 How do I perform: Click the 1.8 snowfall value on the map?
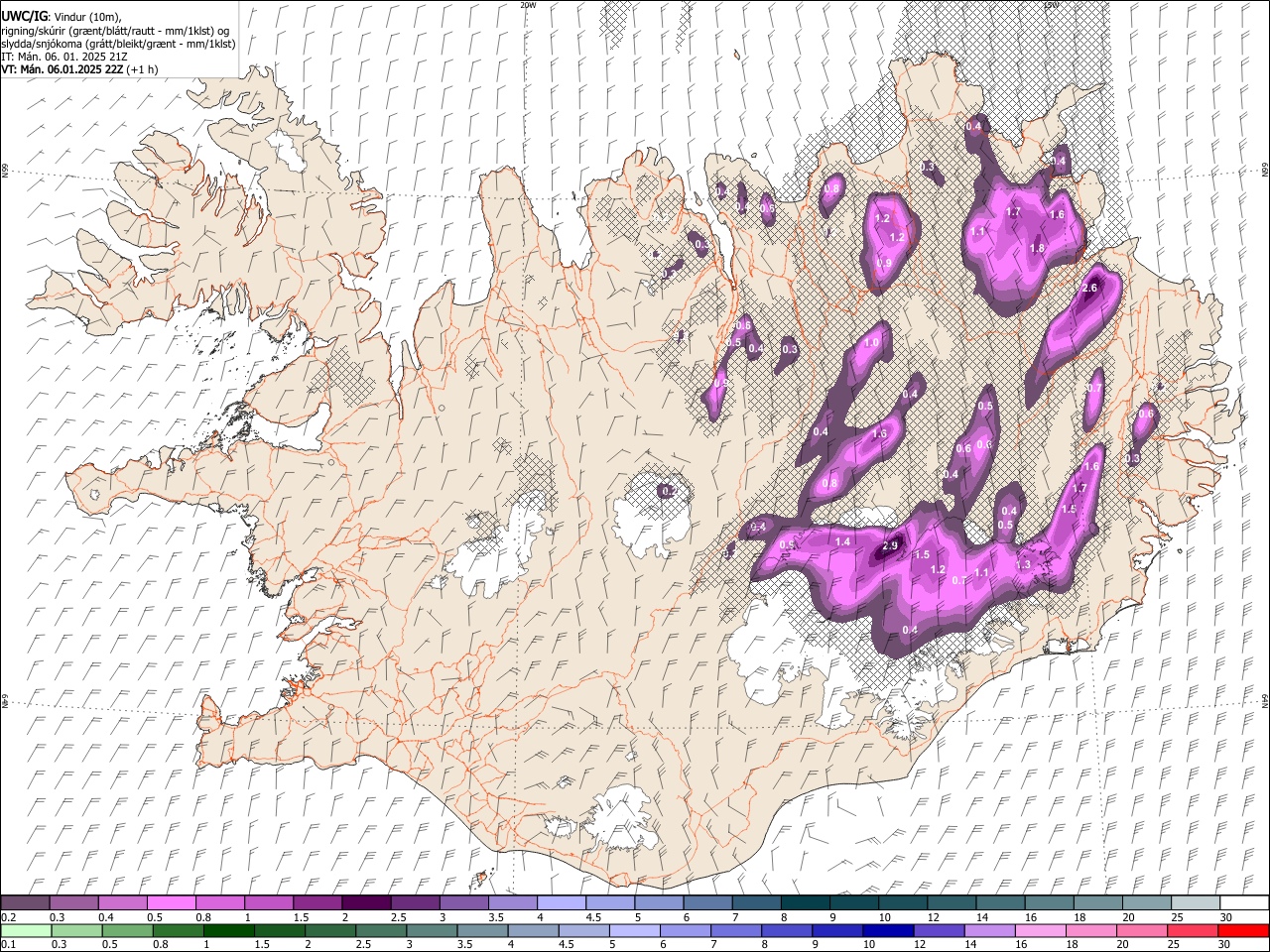point(1038,248)
